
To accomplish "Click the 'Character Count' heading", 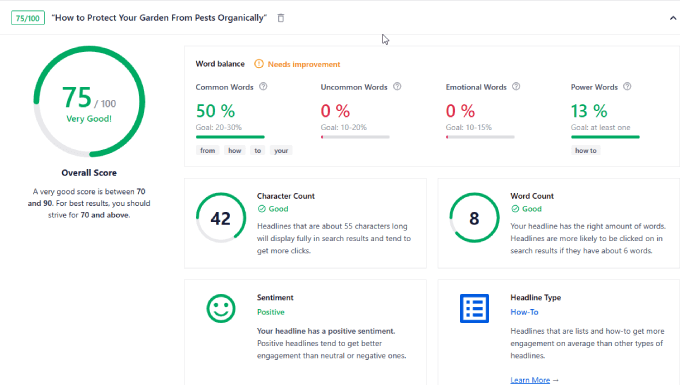I will click(286, 196).
